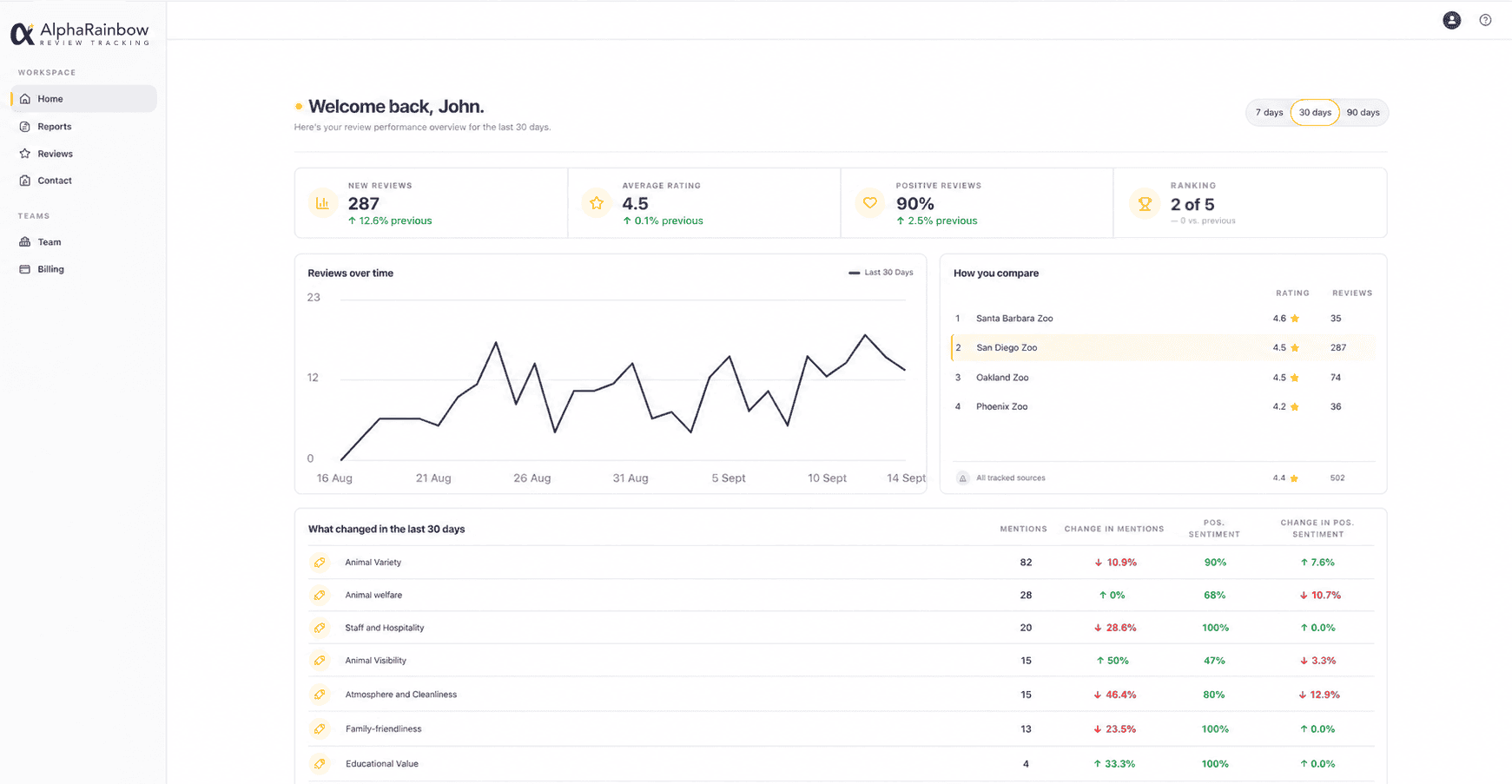The width and height of the screenshot is (1512, 784).
Task: Open the Oakland Zoo competitor row
Action: coord(1164,378)
